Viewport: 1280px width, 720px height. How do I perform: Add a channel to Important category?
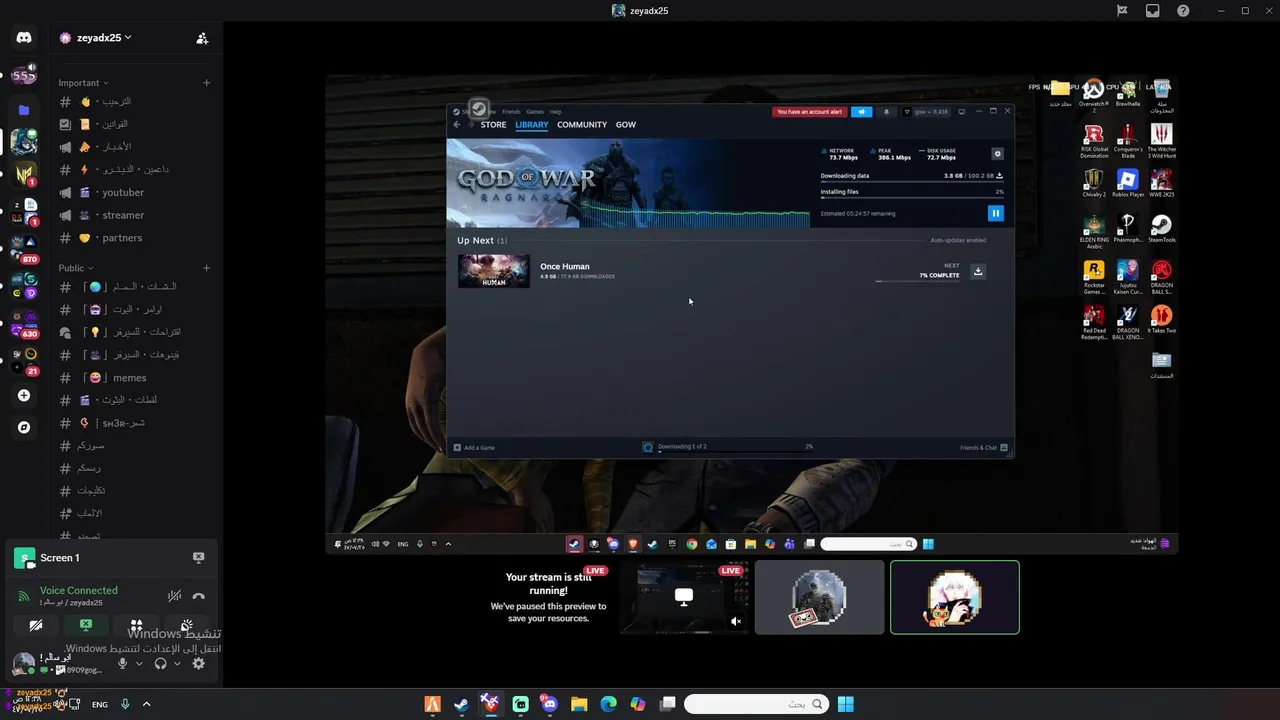click(x=206, y=83)
